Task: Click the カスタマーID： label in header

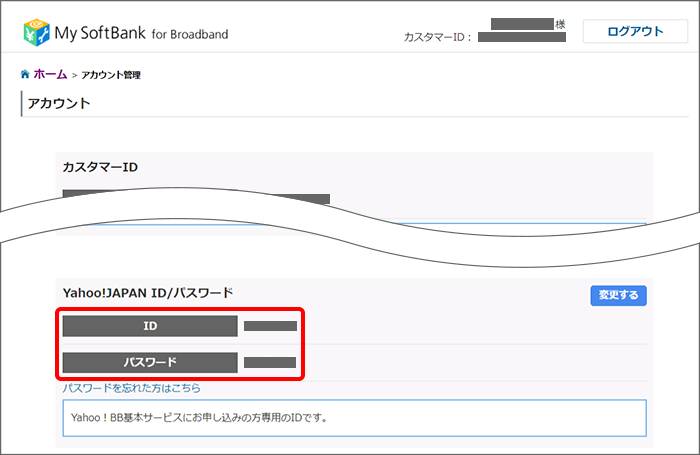Action: click(438, 37)
